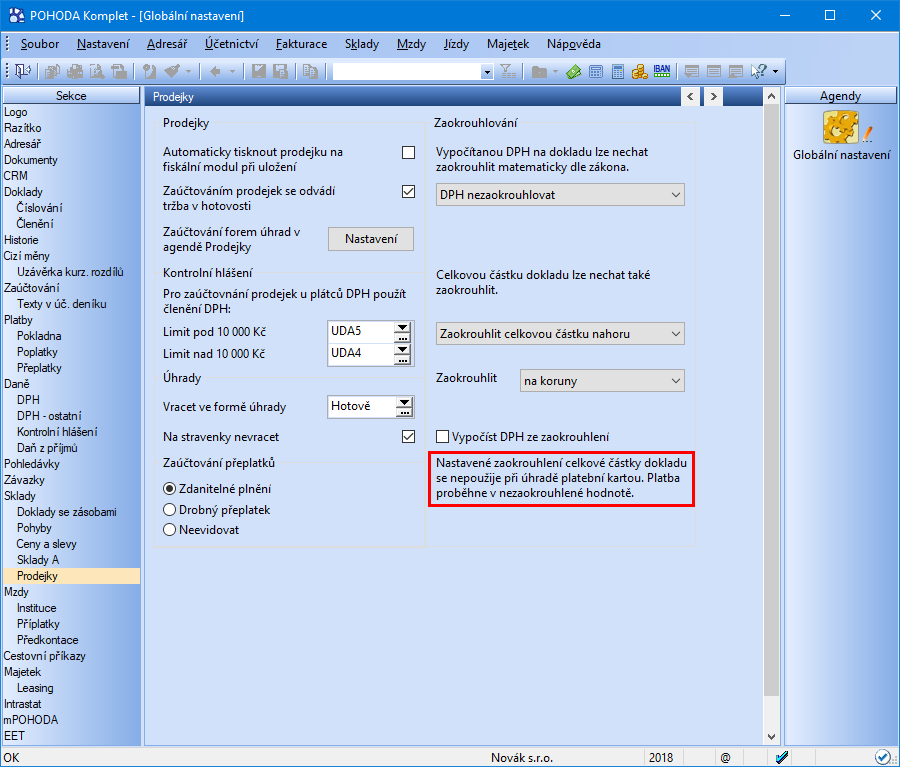Viewport: 900px width, 767px height.
Task: Click the green banknote icon
Action: coord(573,71)
